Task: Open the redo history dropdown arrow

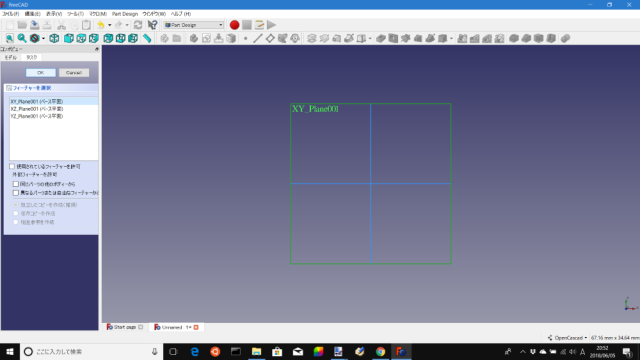Action: (x=127, y=25)
